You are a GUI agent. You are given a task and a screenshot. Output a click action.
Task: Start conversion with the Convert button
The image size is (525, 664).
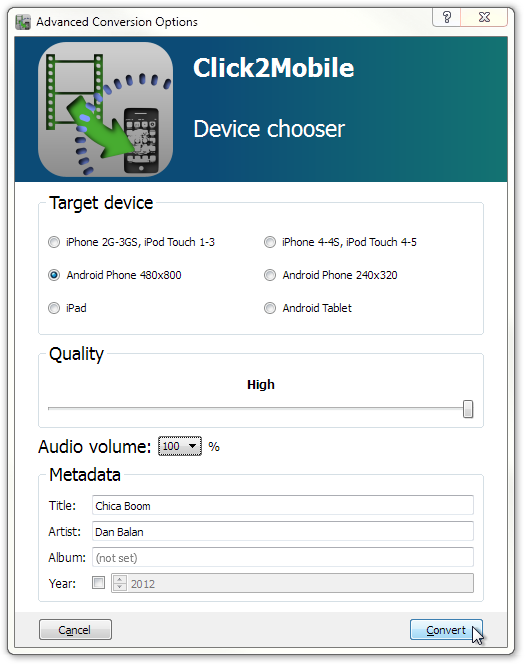click(446, 630)
